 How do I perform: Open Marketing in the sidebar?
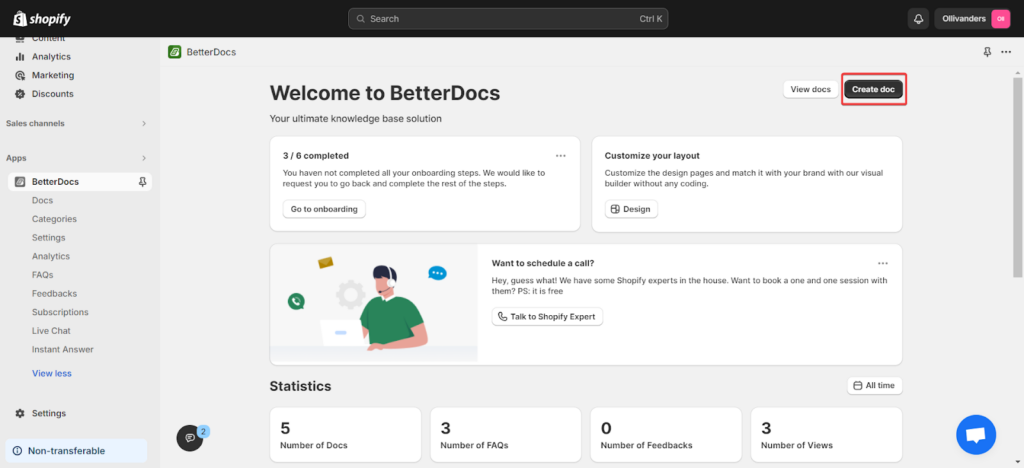(x=53, y=75)
